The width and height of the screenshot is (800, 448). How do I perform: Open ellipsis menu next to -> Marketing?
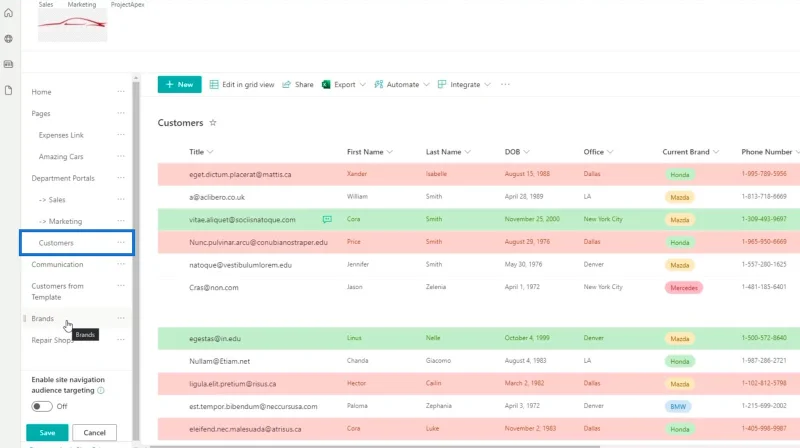click(121, 221)
